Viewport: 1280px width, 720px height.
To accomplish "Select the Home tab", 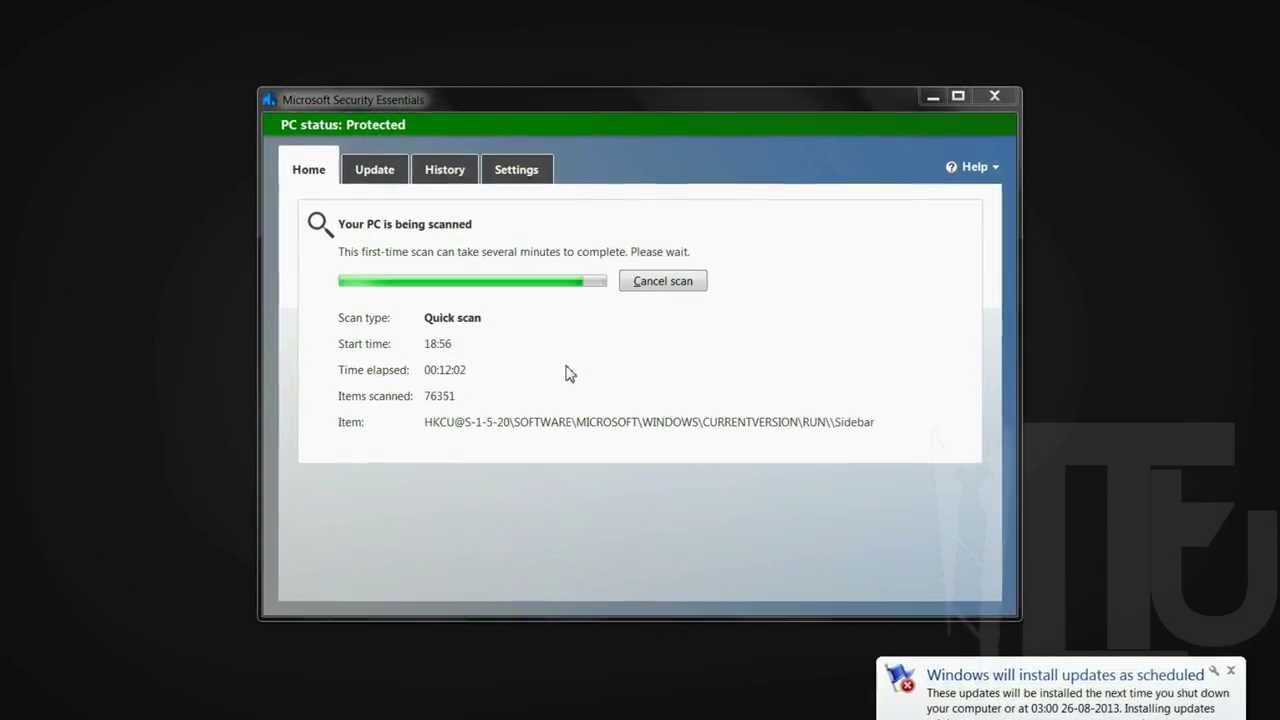I will (308, 169).
